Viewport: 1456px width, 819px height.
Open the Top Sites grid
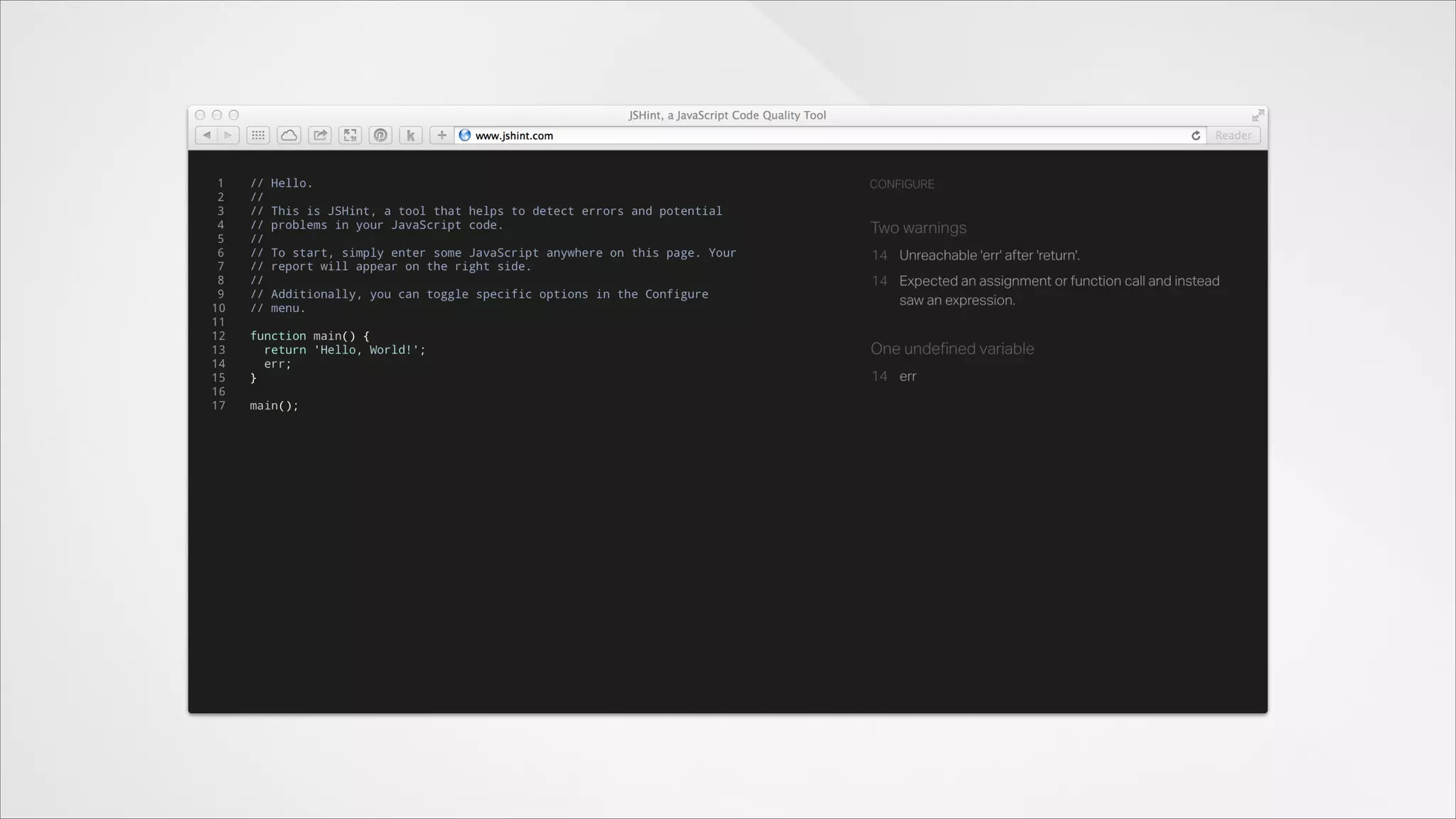[258, 135]
